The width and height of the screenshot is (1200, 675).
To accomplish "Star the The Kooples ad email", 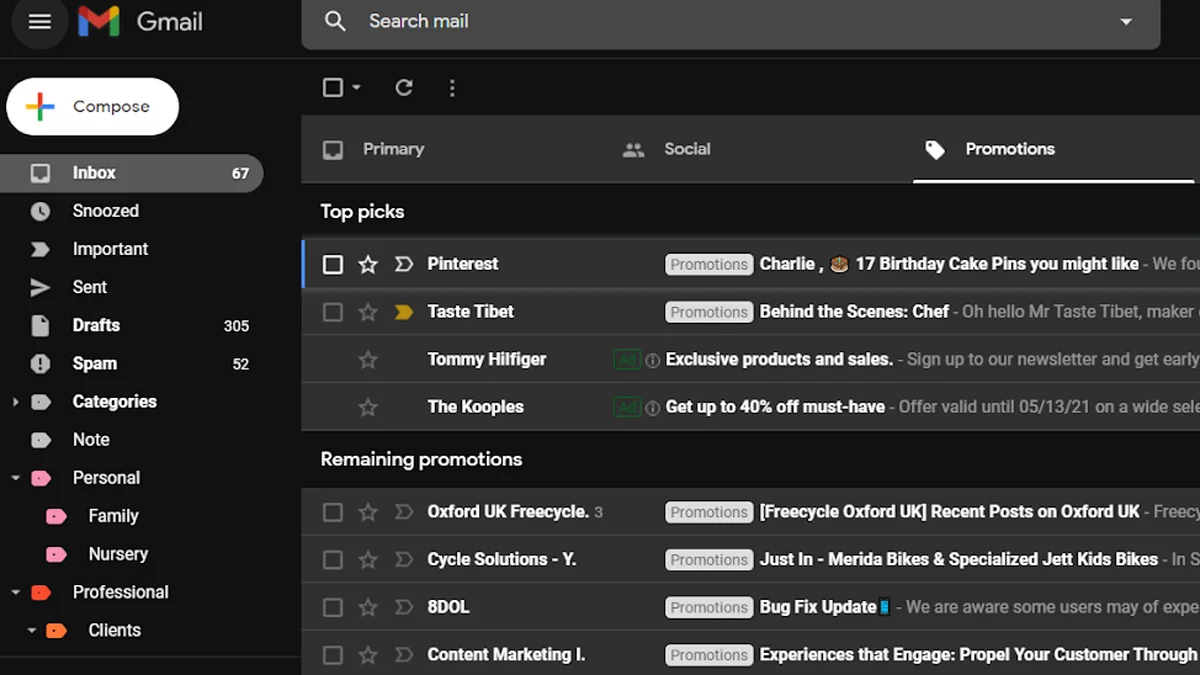I will (x=368, y=407).
